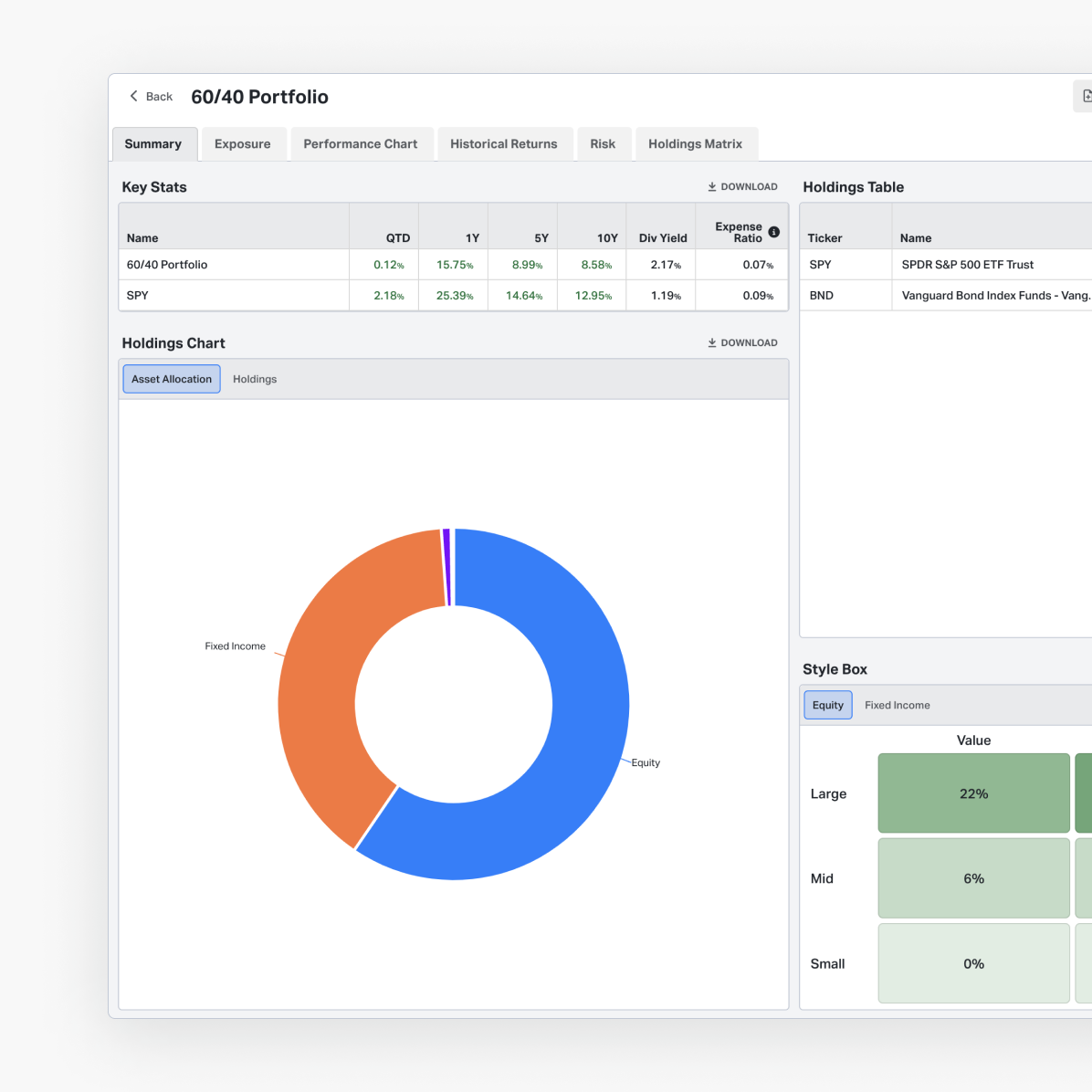This screenshot has height=1092, width=1092.
Task: Click the Large Value 22% cell
Action: coord(973,793)
